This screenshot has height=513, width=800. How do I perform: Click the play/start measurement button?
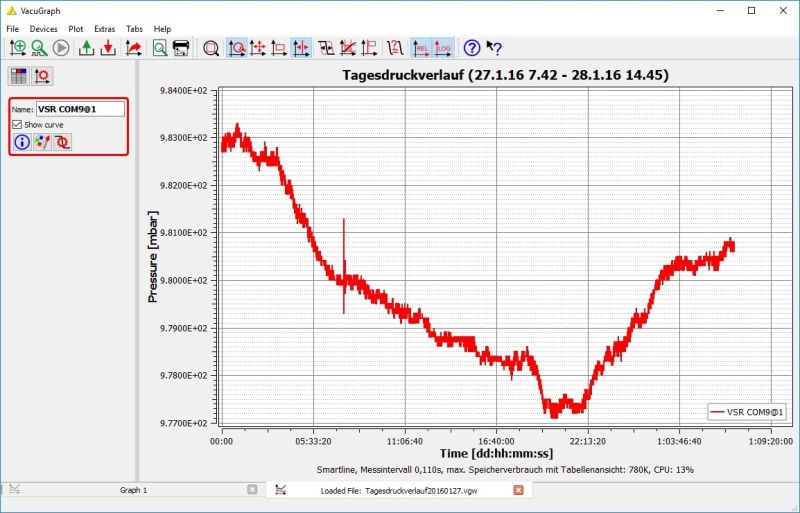click(62, 48)
